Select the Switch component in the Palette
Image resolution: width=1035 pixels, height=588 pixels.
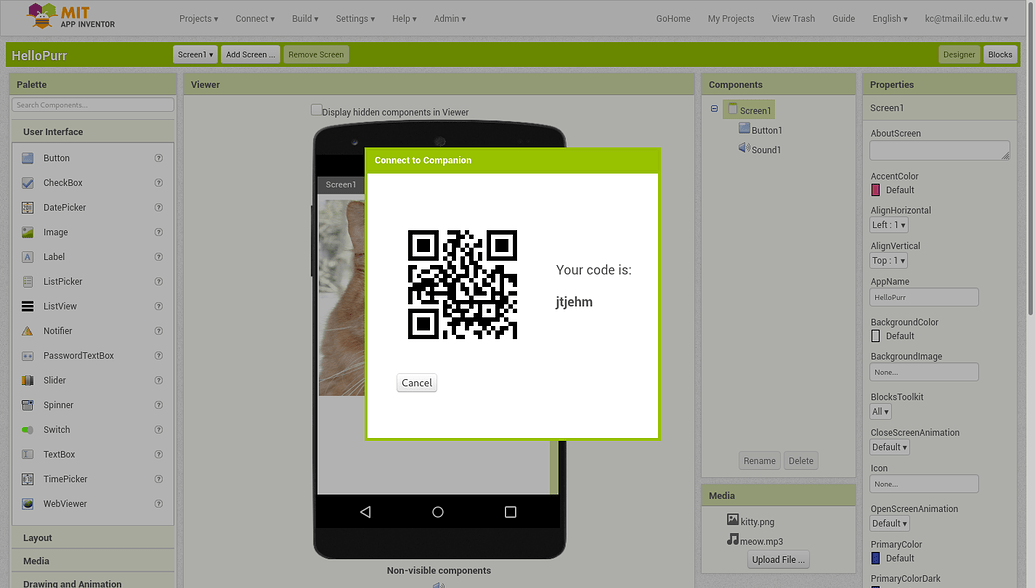pos(55,429)
